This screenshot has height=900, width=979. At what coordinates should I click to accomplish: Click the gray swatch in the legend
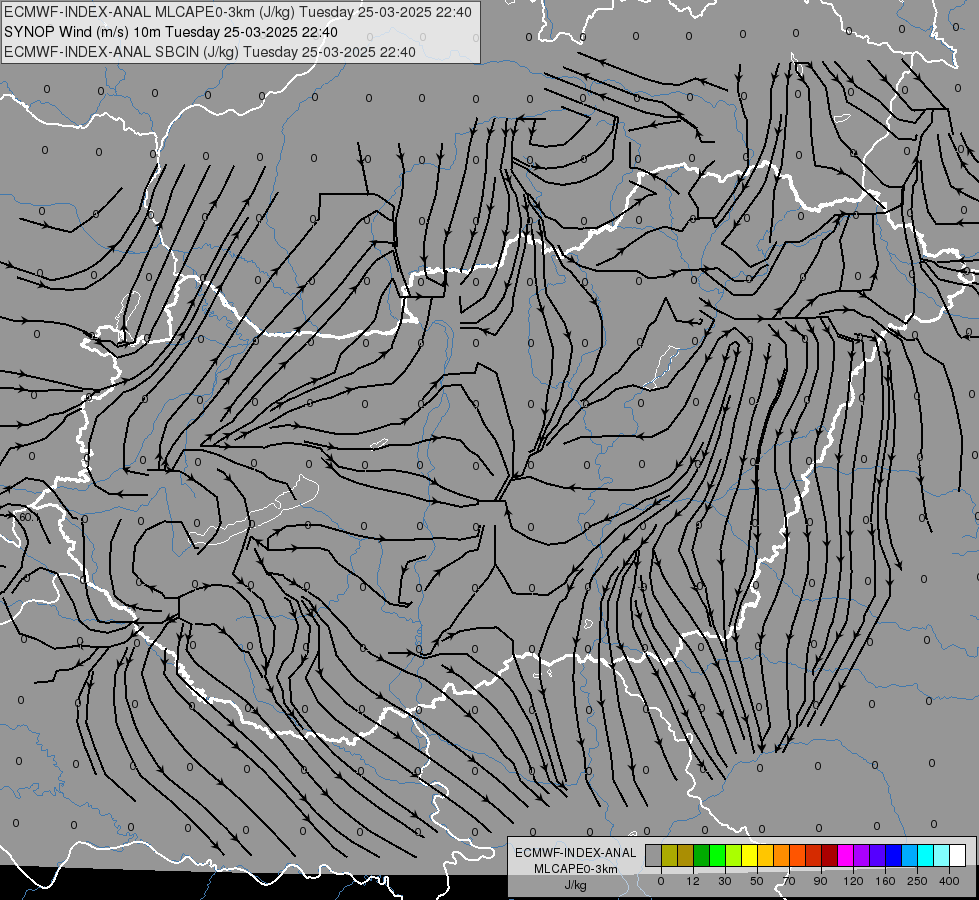pos(654,855)
